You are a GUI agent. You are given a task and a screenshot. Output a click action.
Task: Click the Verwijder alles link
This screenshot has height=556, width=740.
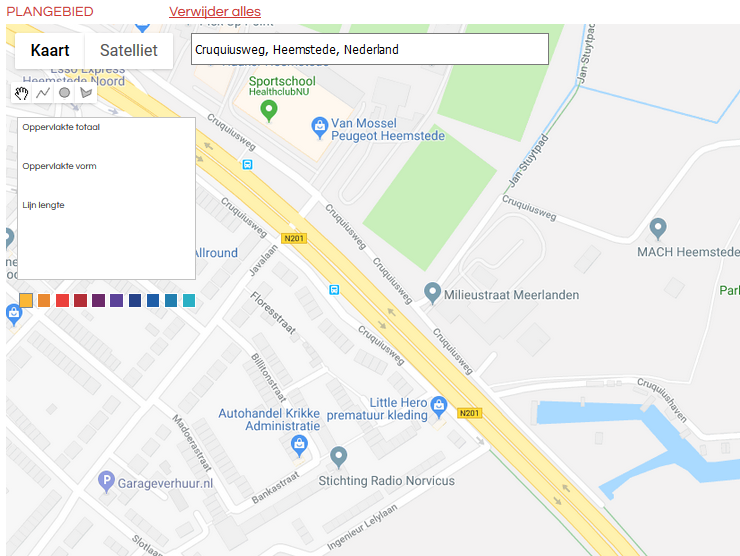(215, 12)
